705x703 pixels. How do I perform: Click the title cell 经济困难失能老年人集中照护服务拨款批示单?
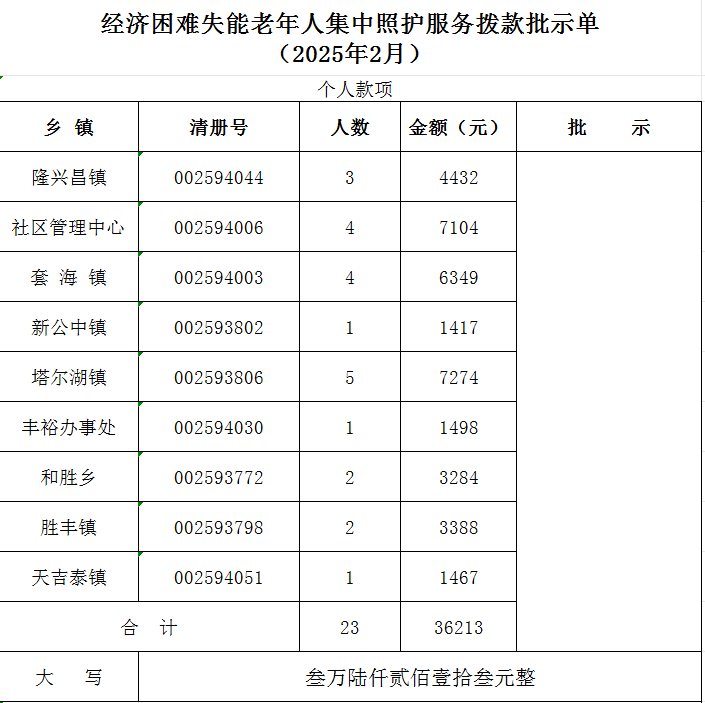click(x=351, y=24)
